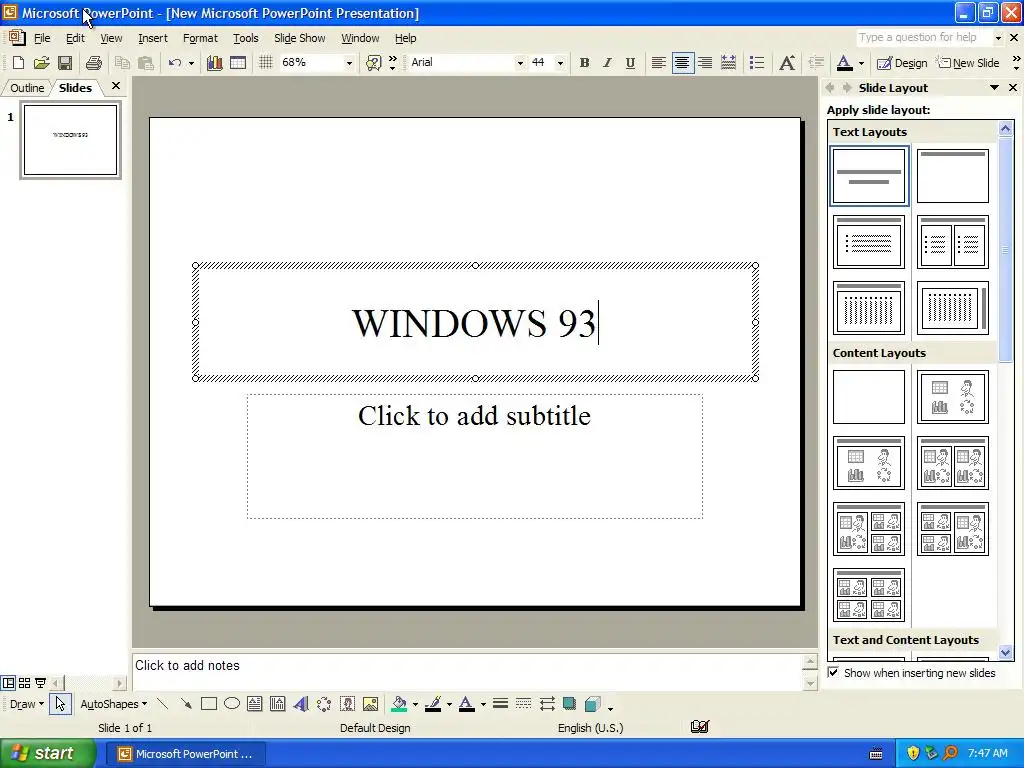This screenshot has width=1024, height=768.
Task: Toggle Bold formatting
Action: (584, 63)
